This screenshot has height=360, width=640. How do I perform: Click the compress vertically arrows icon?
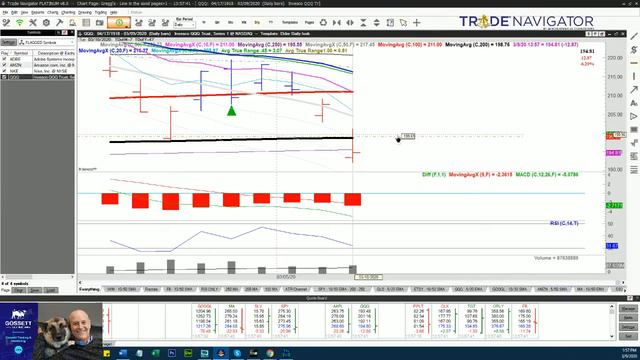coord(363,23)
